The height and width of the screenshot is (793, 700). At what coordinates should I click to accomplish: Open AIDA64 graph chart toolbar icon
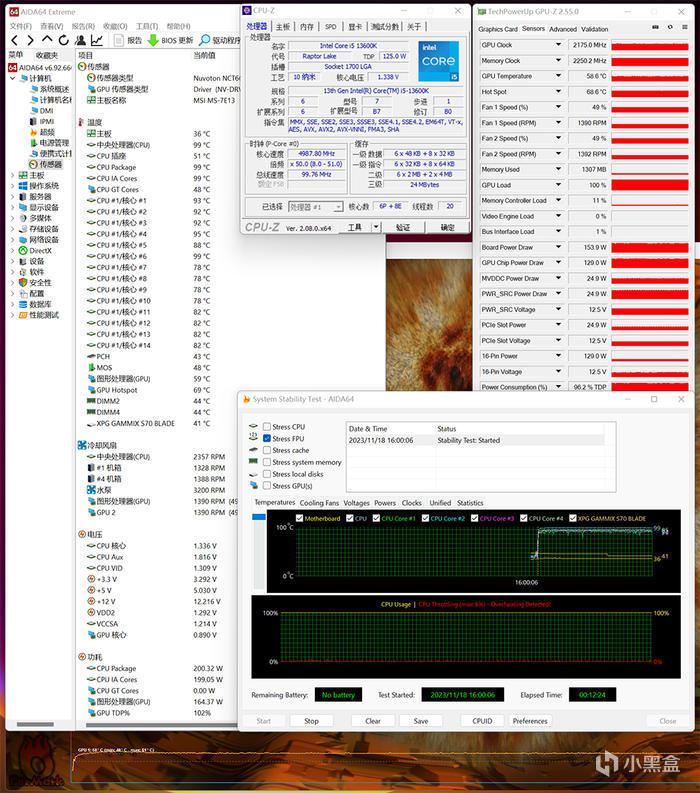point(97,40)
